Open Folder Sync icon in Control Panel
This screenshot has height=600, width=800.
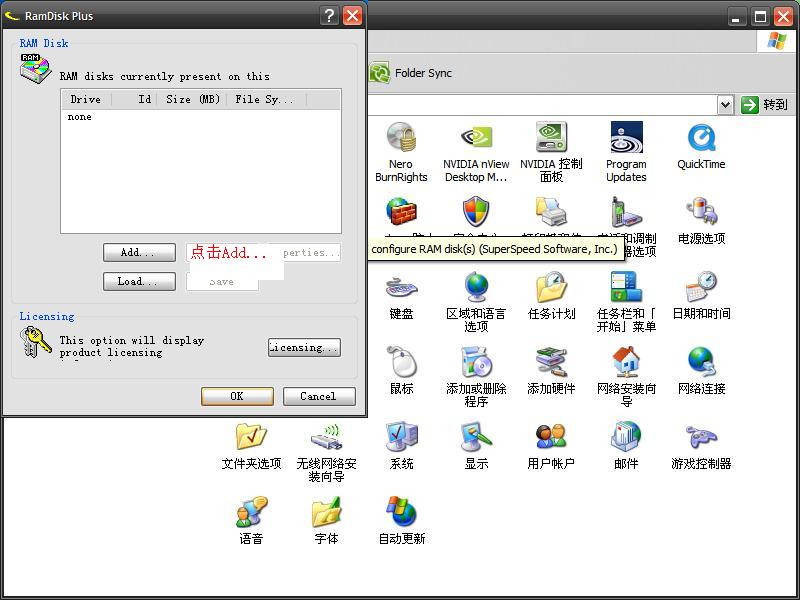[410, 73]
